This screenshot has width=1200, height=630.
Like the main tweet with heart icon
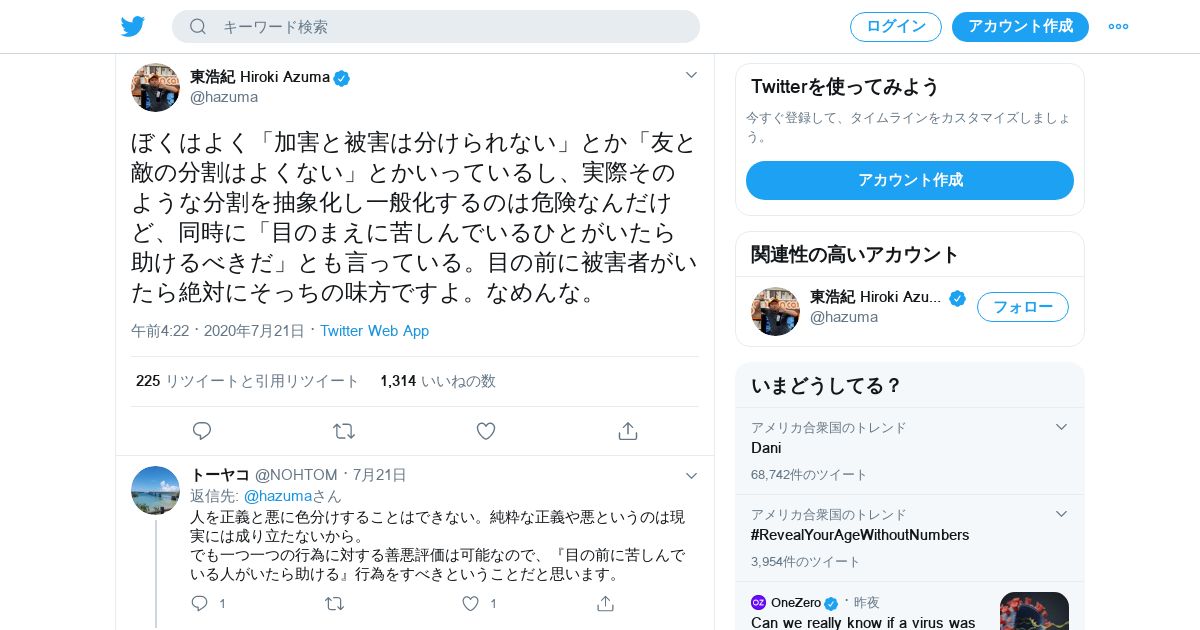click(486, 431)
